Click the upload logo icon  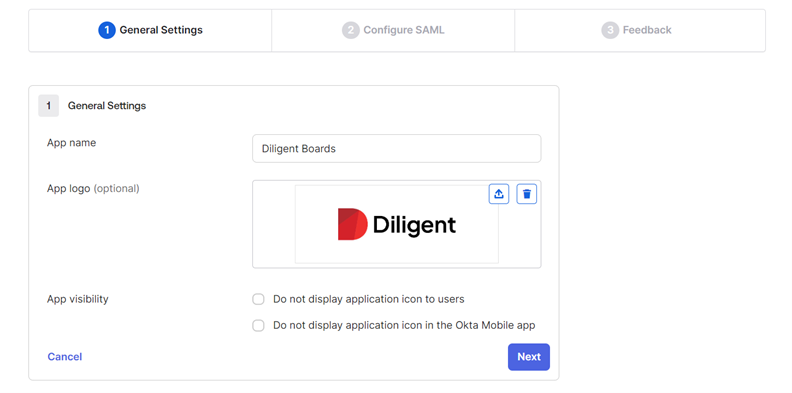click(499, 194)
